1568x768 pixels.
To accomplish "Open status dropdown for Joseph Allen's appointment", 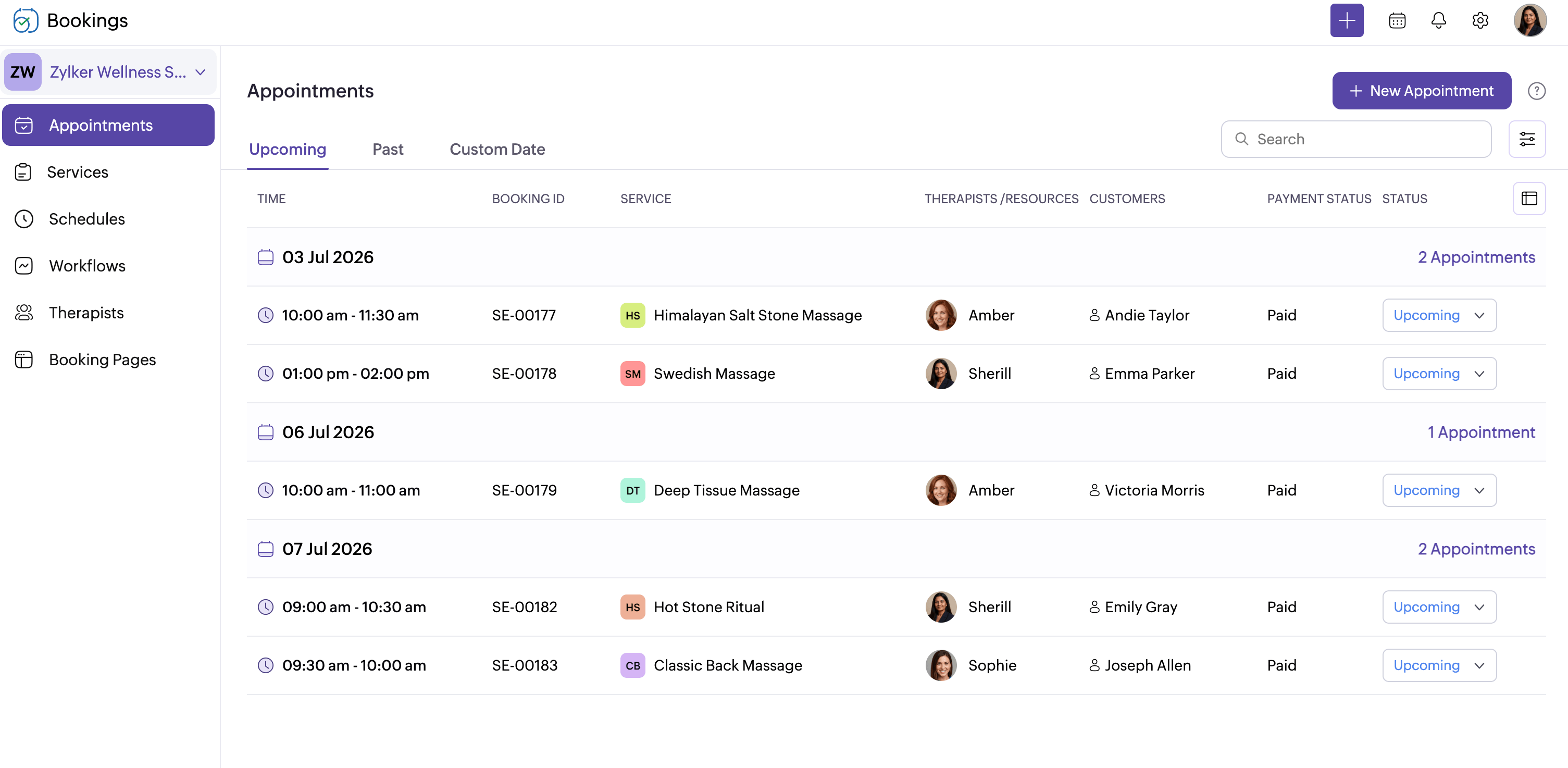I will [x=1439, y=665].
